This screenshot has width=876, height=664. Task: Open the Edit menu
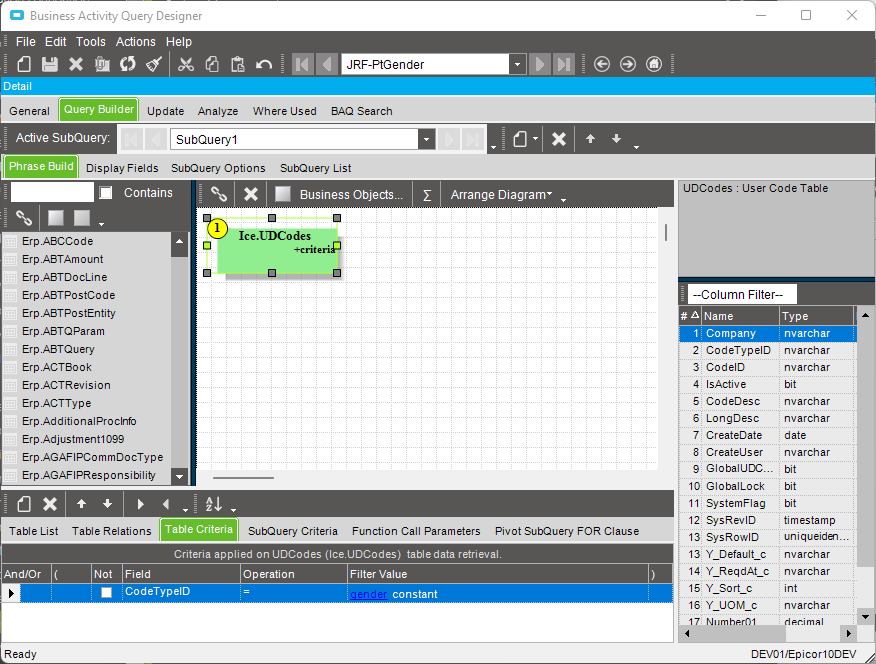point(55,42)
